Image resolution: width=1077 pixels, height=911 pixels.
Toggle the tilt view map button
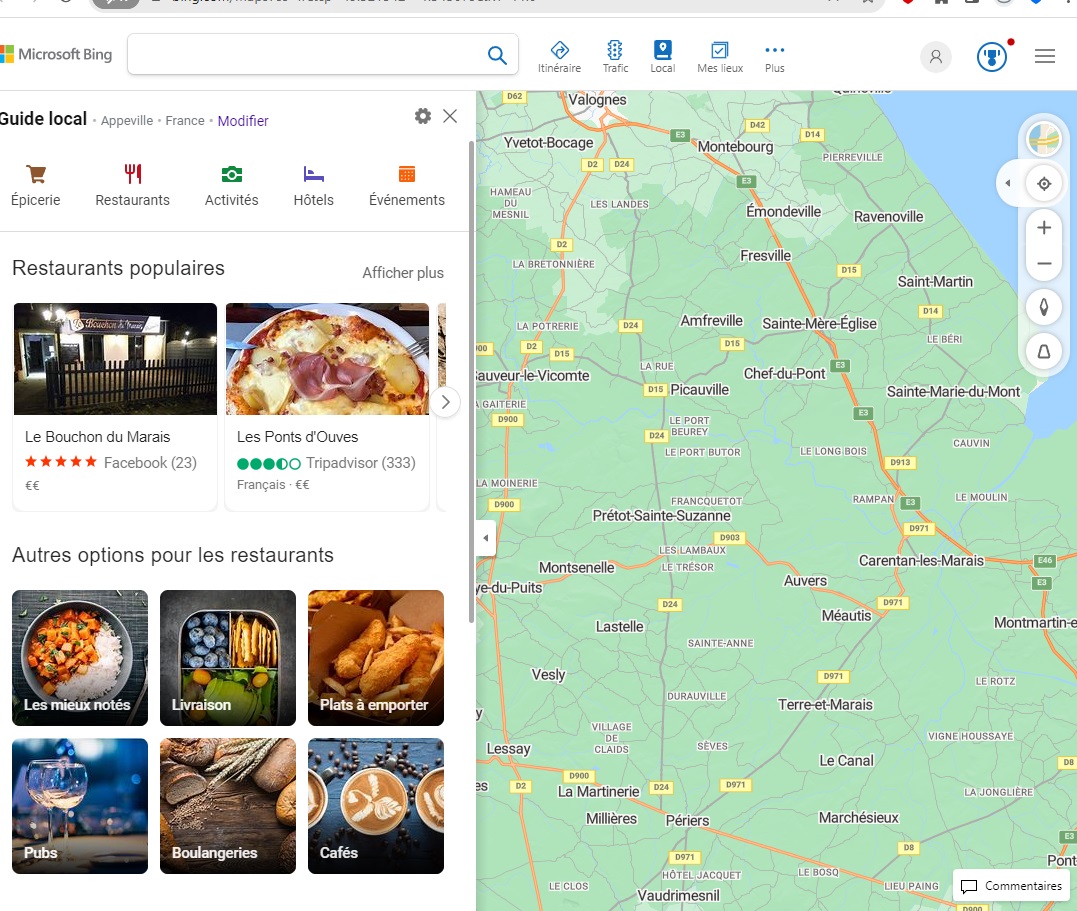(x=1044, y=351)
